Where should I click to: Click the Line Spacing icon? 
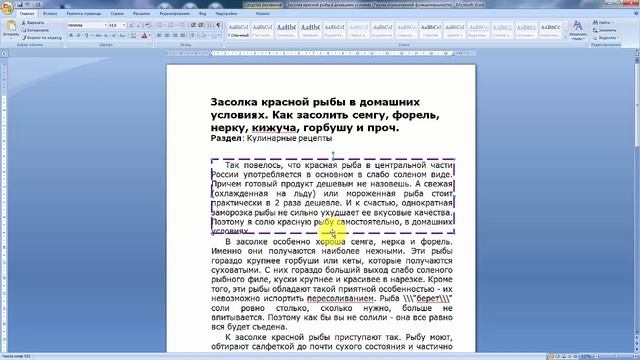click(193, 36)
